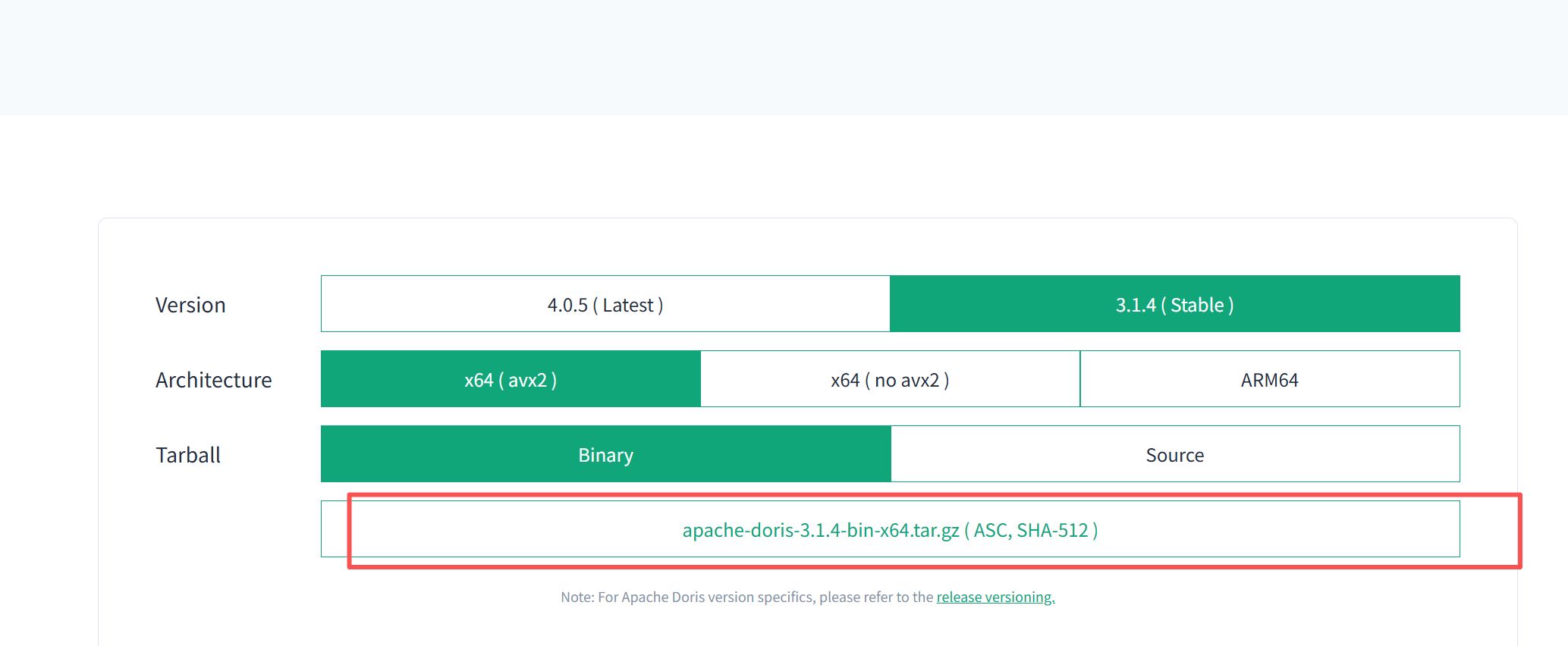This screenshot has width=1568, height=646.
Task: Click the Tarball row label
Action: 188,455
